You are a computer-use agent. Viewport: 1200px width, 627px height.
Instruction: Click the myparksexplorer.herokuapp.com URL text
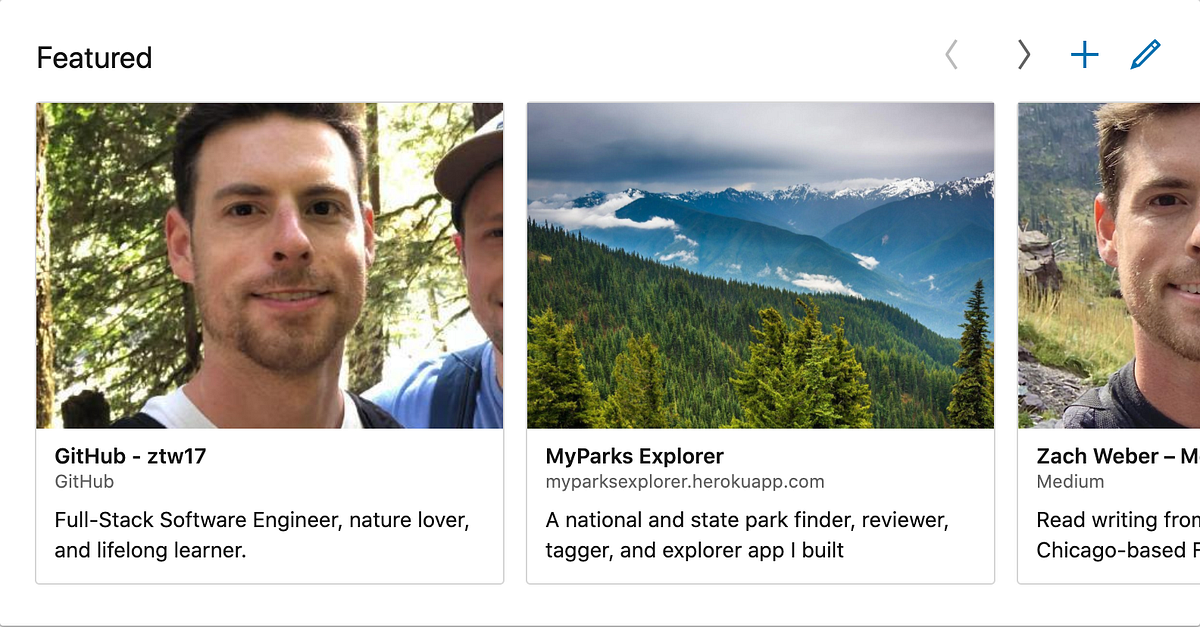tap(685, 481)
